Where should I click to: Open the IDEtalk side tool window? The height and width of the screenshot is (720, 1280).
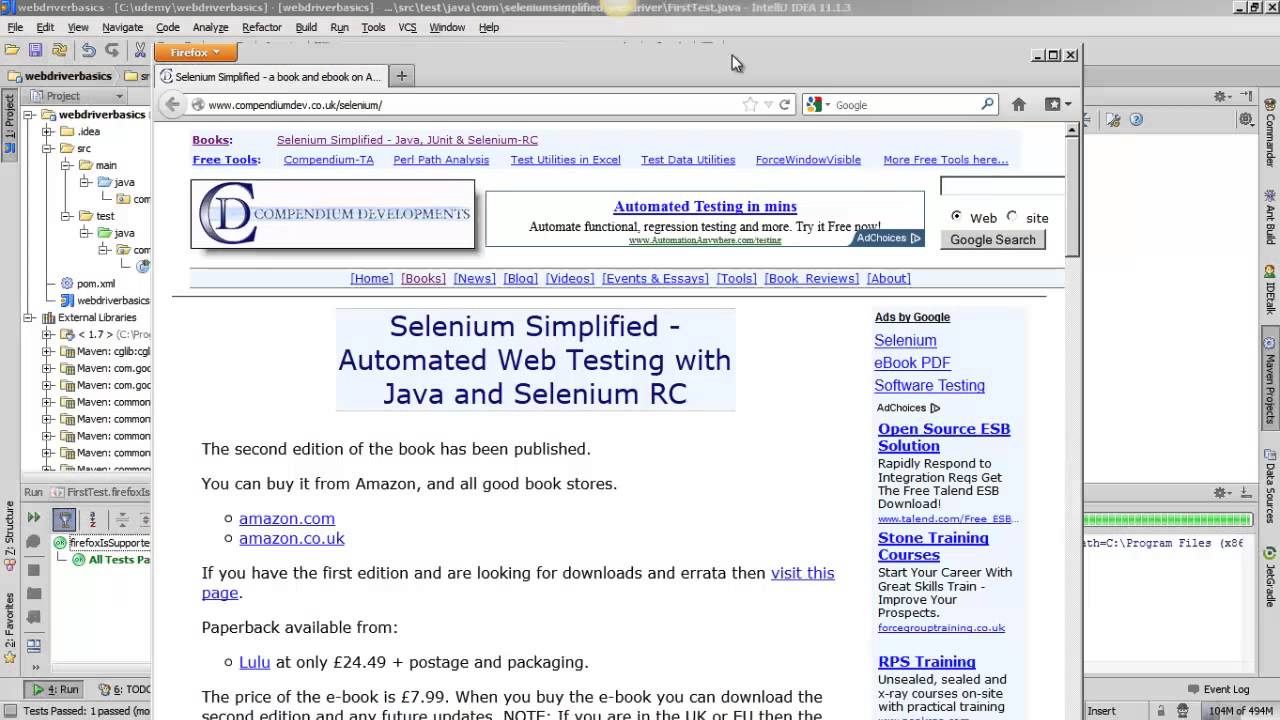coord(1270,290)
